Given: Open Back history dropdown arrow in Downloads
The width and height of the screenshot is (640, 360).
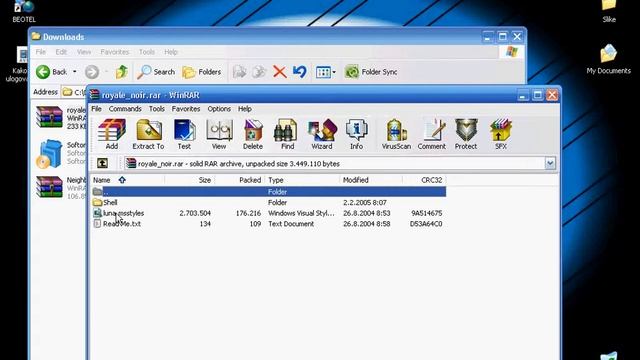Looking at the screenshot, I should click(x=74, y=72).
